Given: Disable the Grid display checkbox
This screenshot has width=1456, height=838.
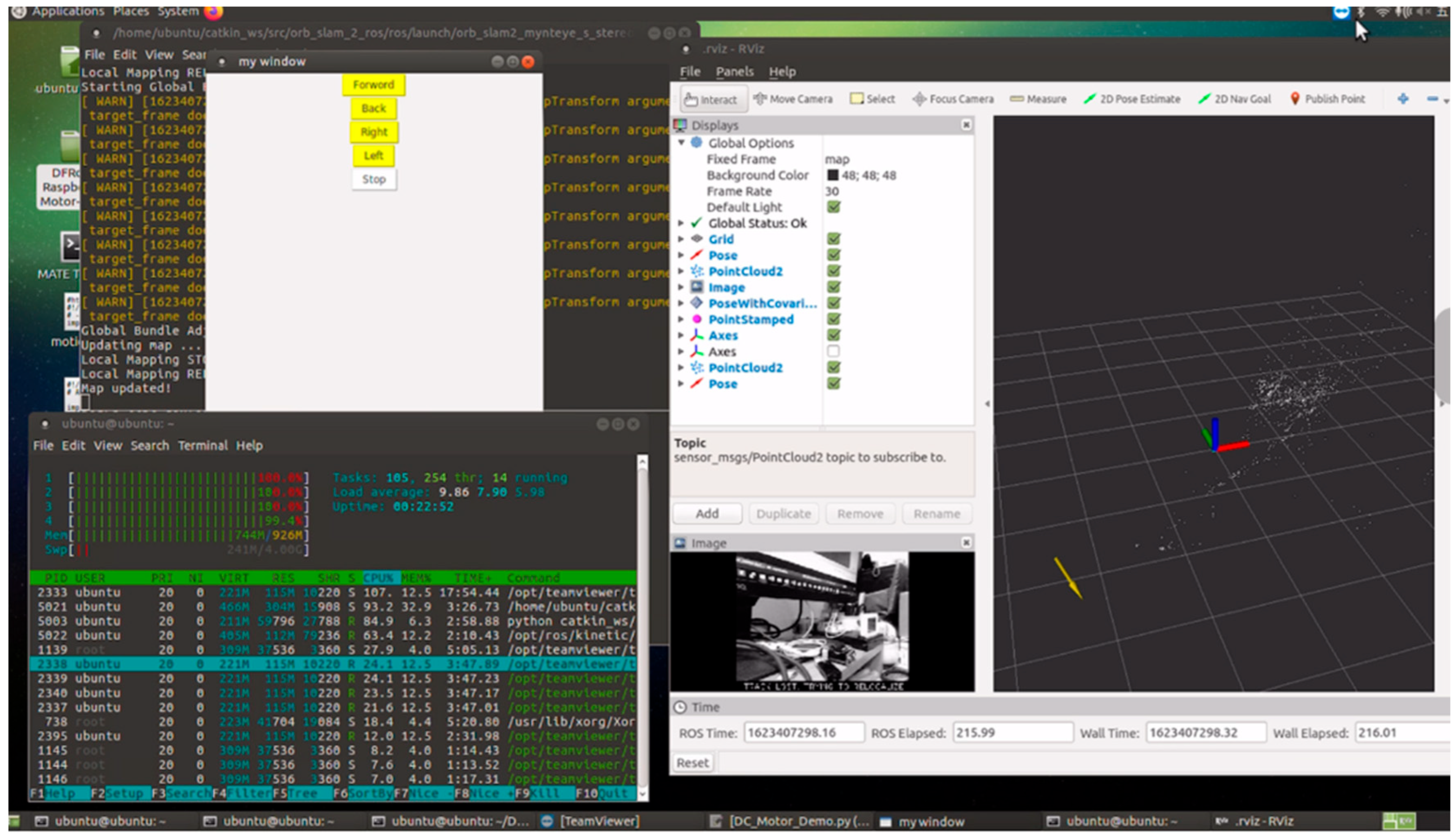Looking at the screenshot, I should click(833, 239).
